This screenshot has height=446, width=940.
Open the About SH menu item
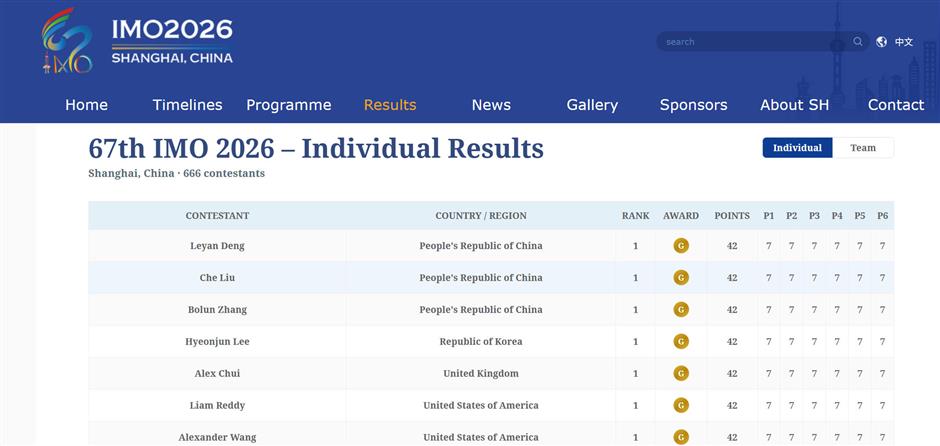point(794,105)
